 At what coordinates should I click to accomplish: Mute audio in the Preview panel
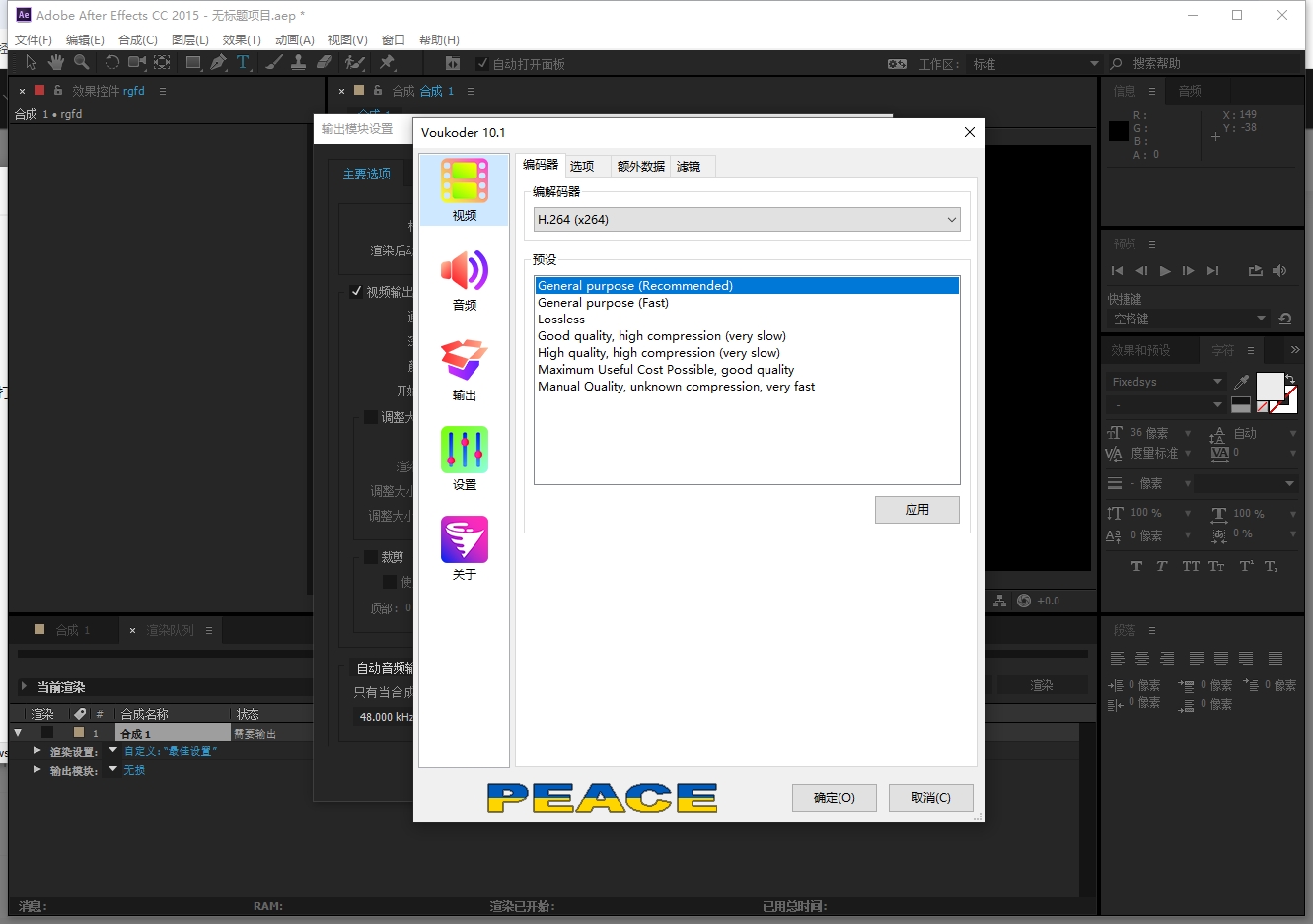tap(1279, 270)
